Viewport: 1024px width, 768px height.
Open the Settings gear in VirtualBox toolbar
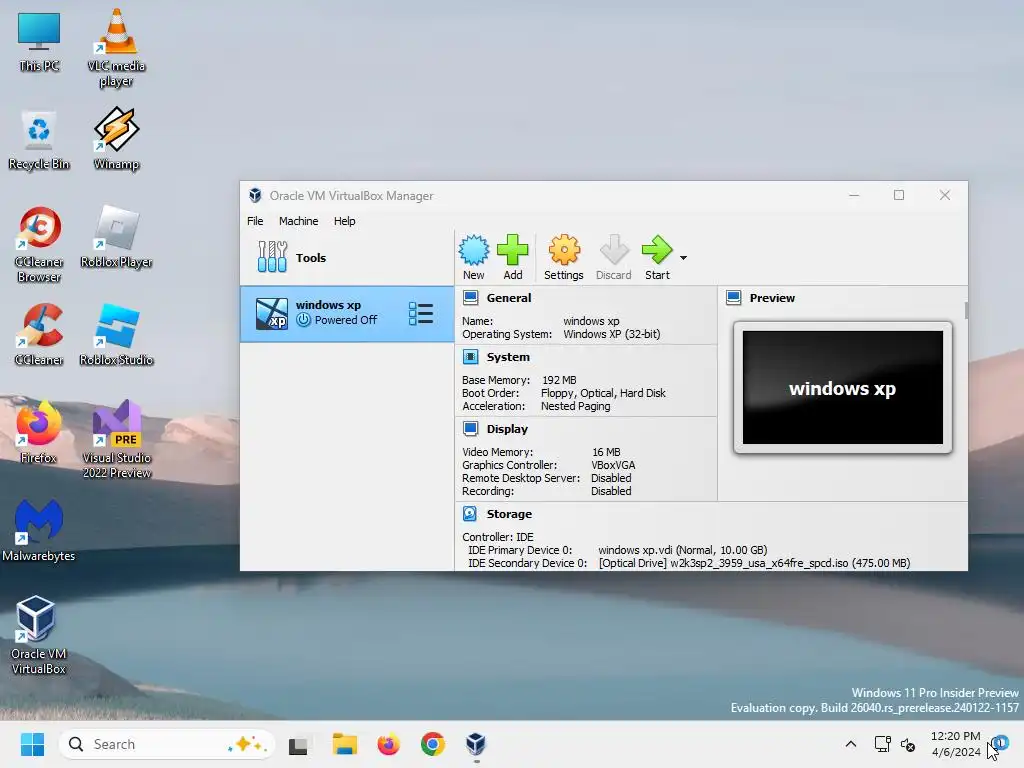(x=564, y=250)
